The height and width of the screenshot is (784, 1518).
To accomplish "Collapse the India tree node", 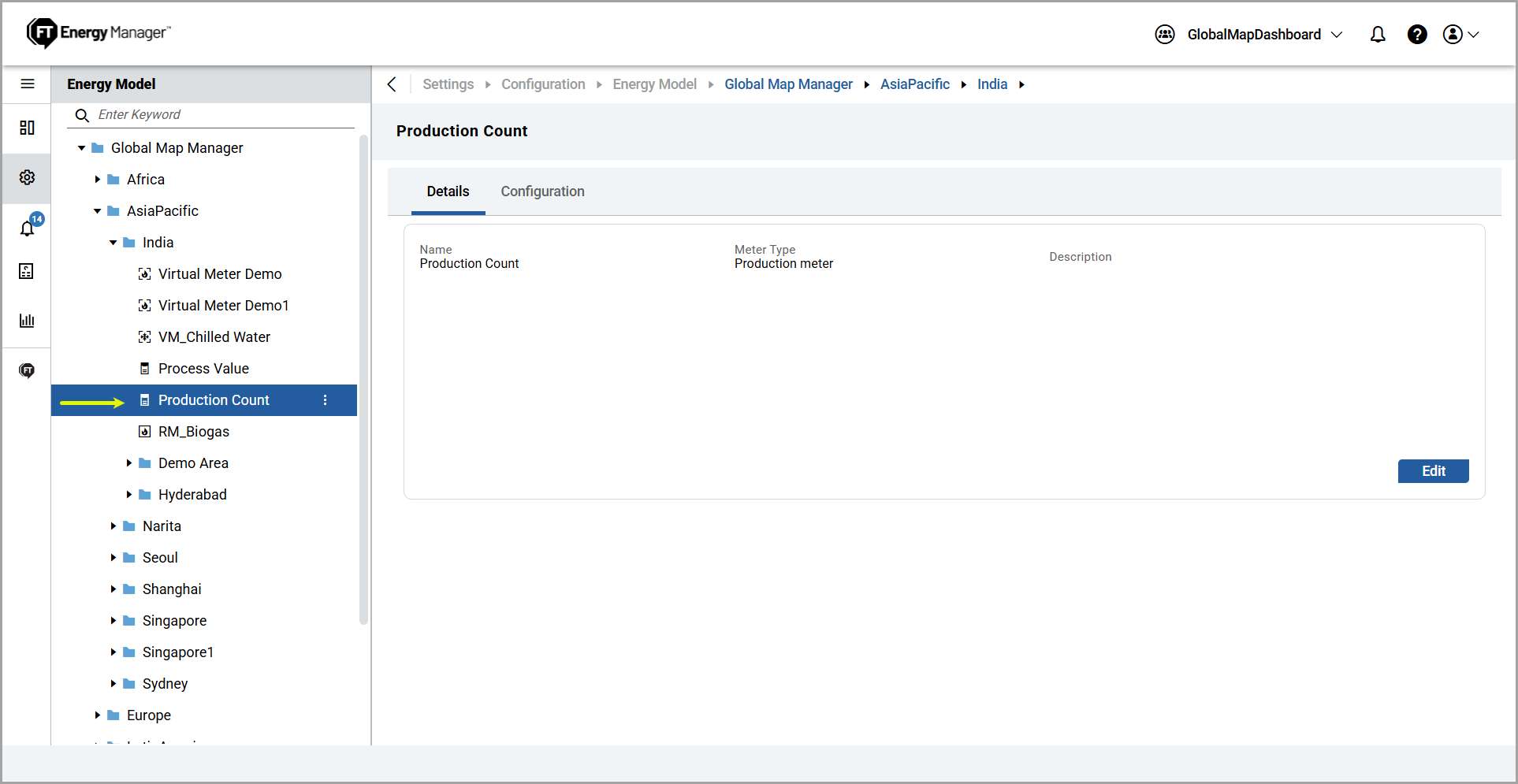I will point(113,243).
